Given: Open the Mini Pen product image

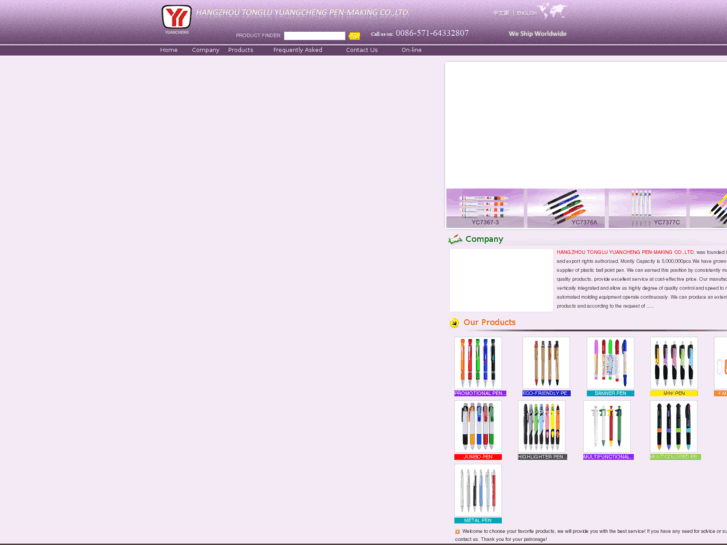Looking at the screenshot, I should click(x=674, y=363).
